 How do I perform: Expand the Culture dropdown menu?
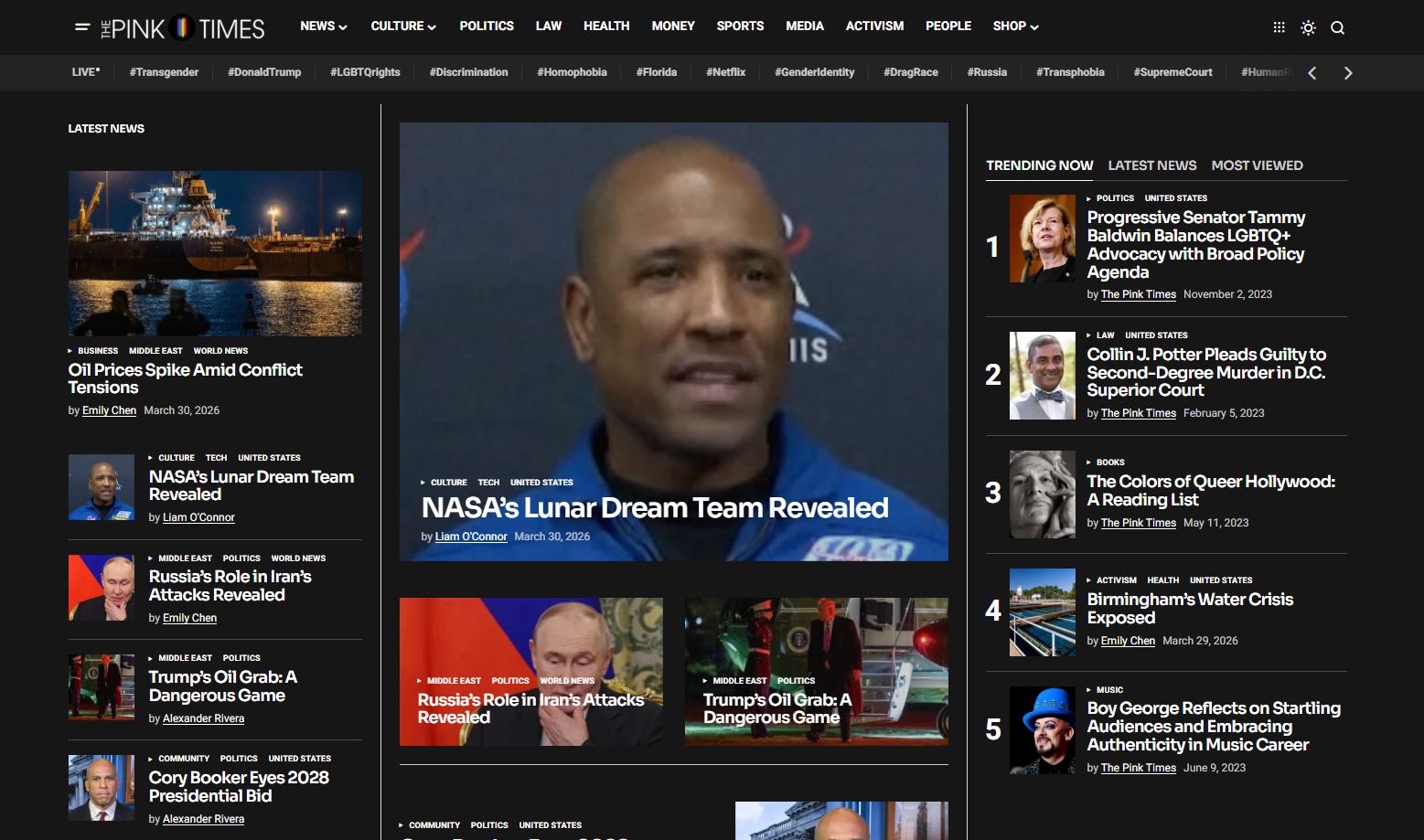[x=402, y=27]
